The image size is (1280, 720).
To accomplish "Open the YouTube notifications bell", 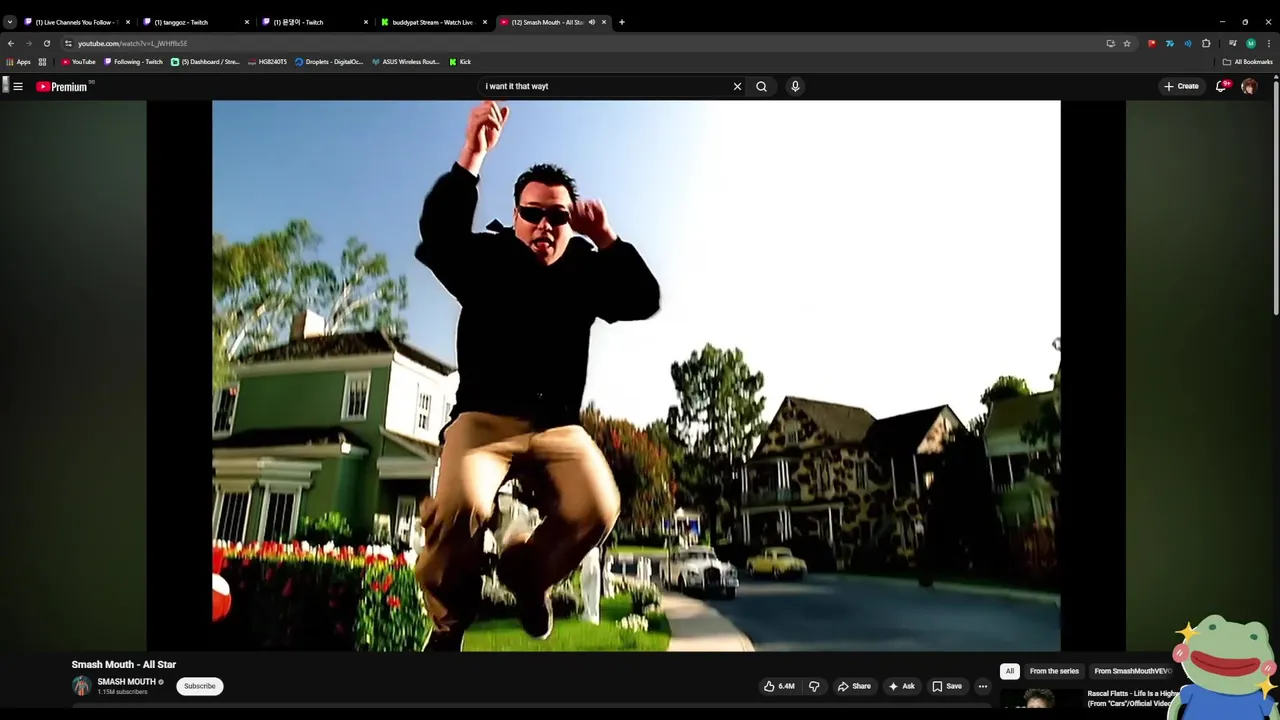I will [x=1221, y=86].
